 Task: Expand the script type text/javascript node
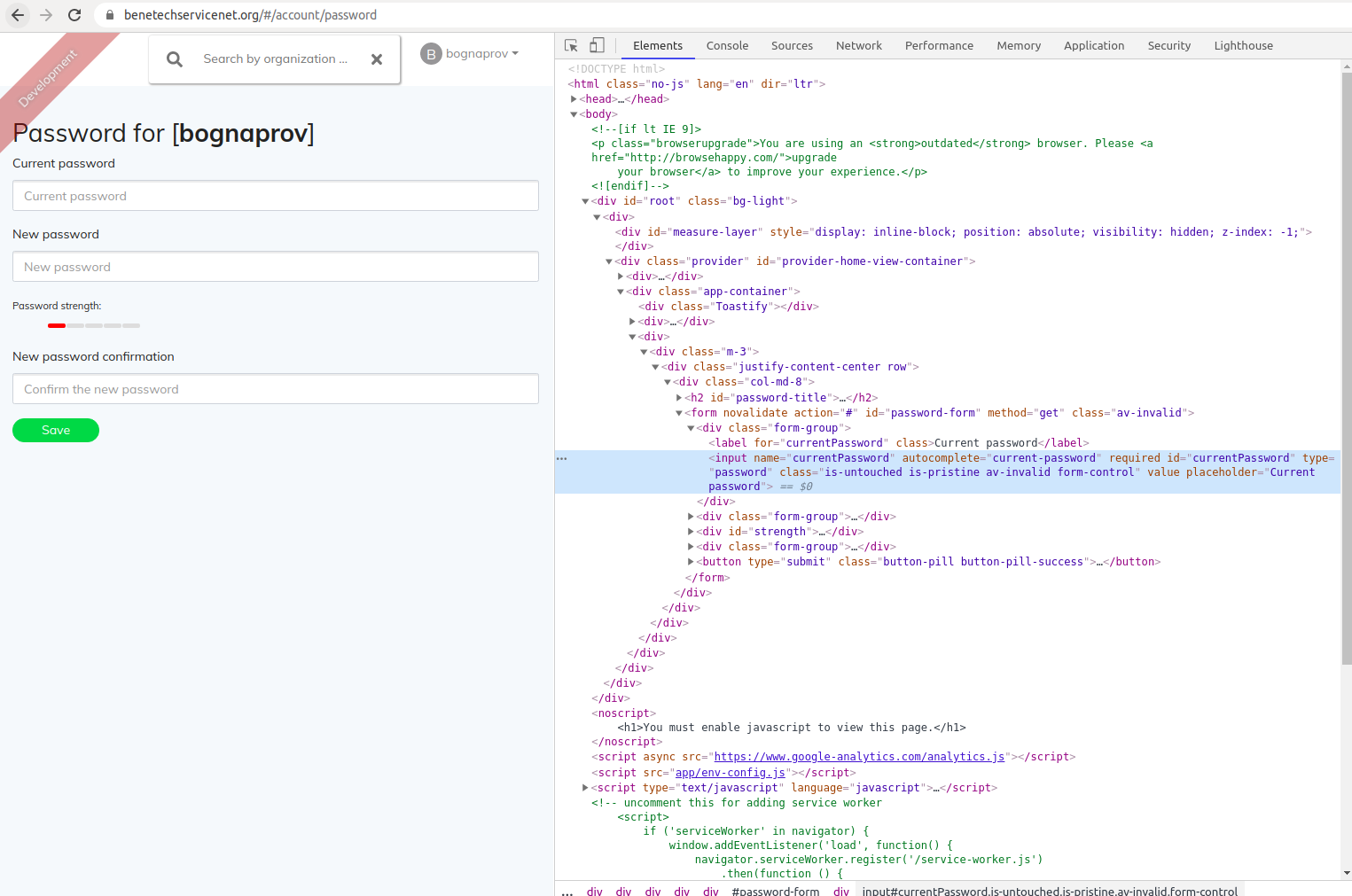point(585,787)
